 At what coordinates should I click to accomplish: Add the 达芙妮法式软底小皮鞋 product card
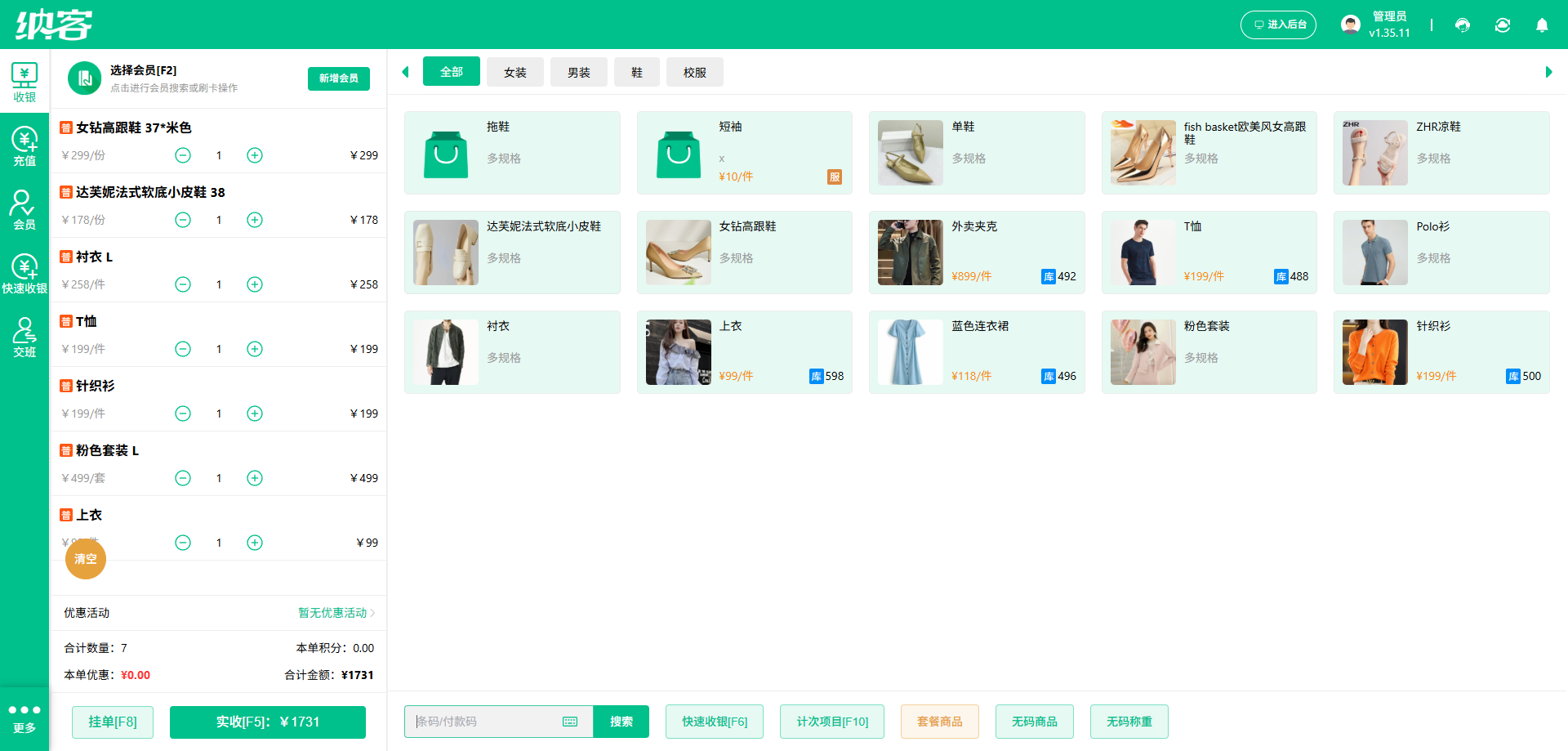point(512,253)
